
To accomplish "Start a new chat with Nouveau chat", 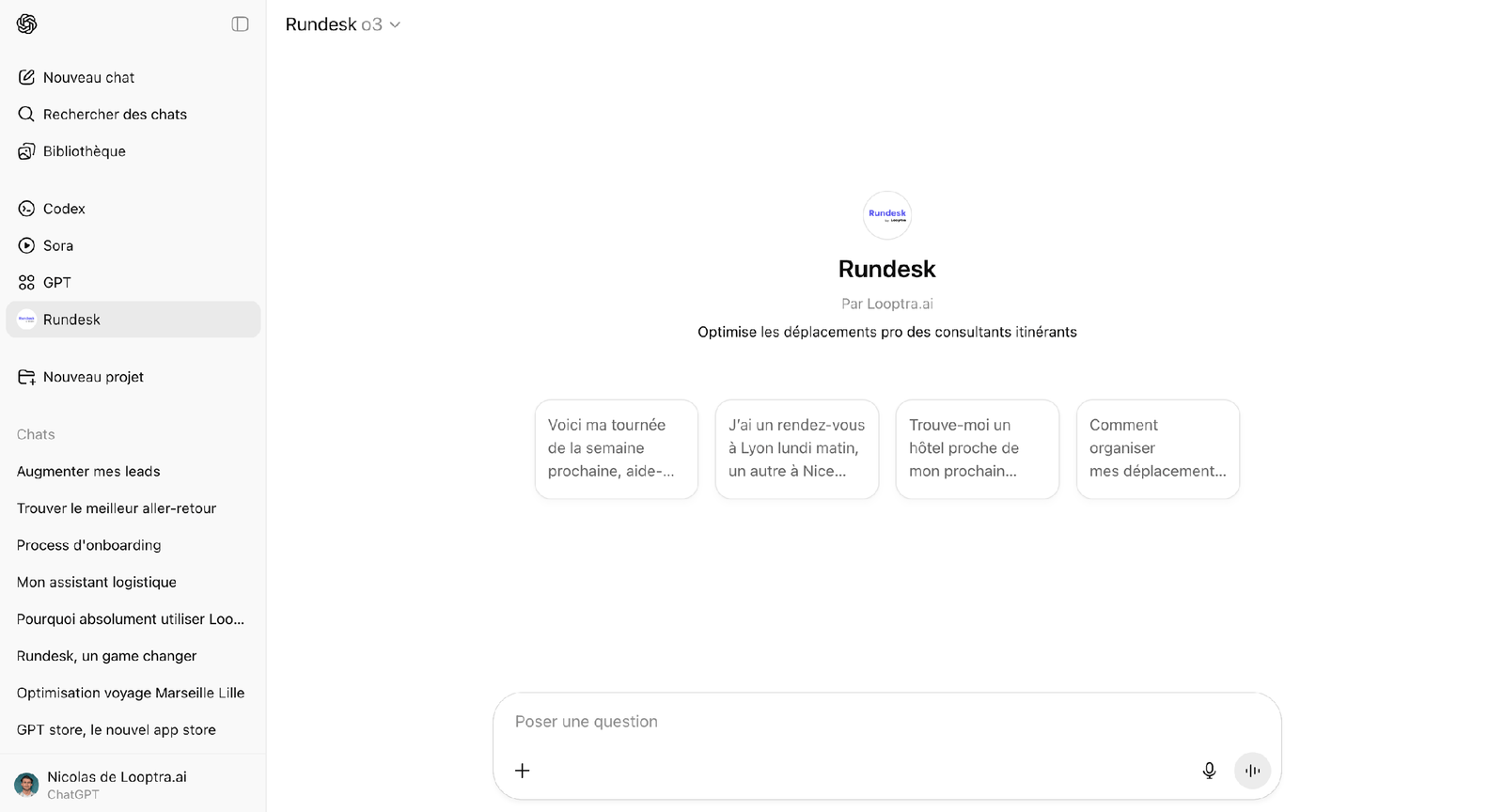I will click(x=88, y=77).
